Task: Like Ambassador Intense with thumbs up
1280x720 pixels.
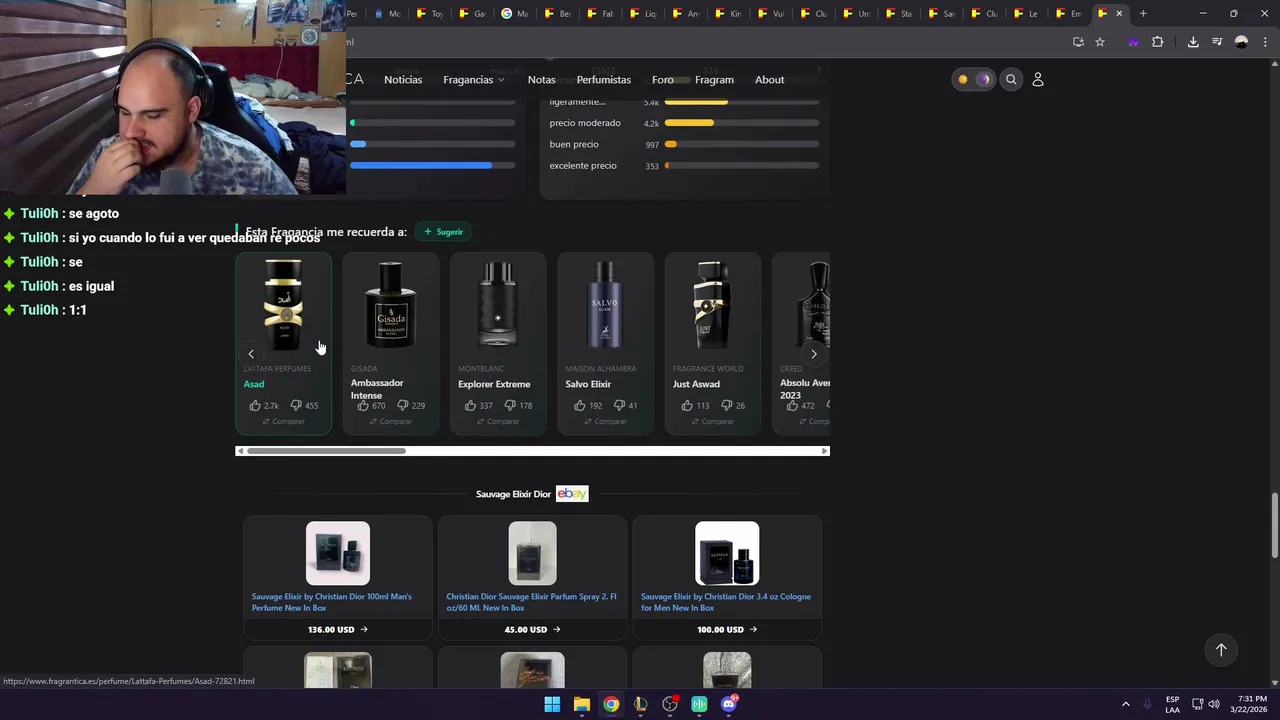Action: [363, 405]
